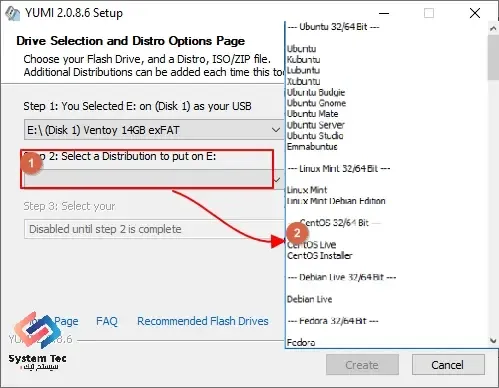Click the list scrollbar down arrow
499x388 pixels.
[x=493, y=341]
